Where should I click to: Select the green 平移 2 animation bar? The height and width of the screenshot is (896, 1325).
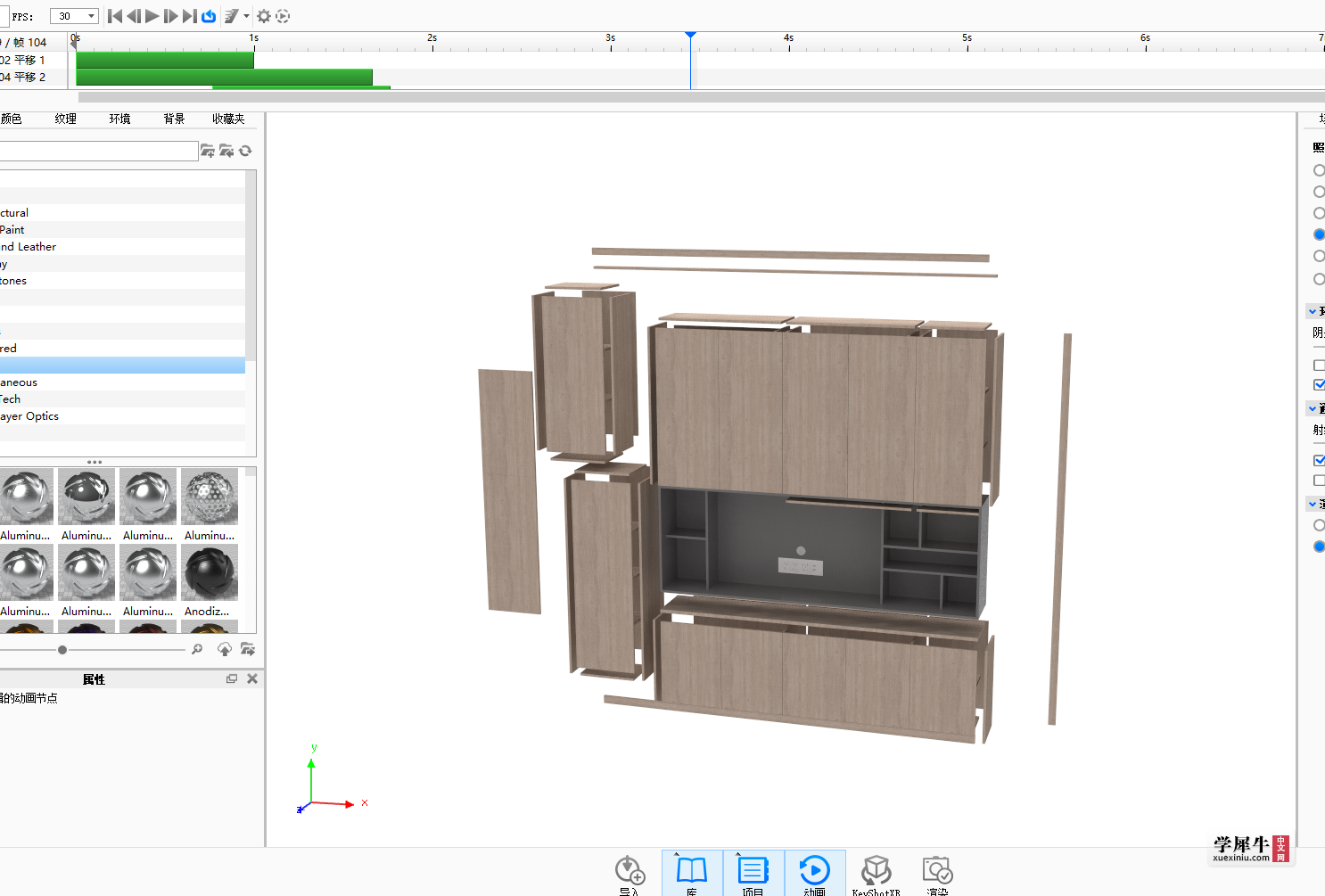pos(224,78)
